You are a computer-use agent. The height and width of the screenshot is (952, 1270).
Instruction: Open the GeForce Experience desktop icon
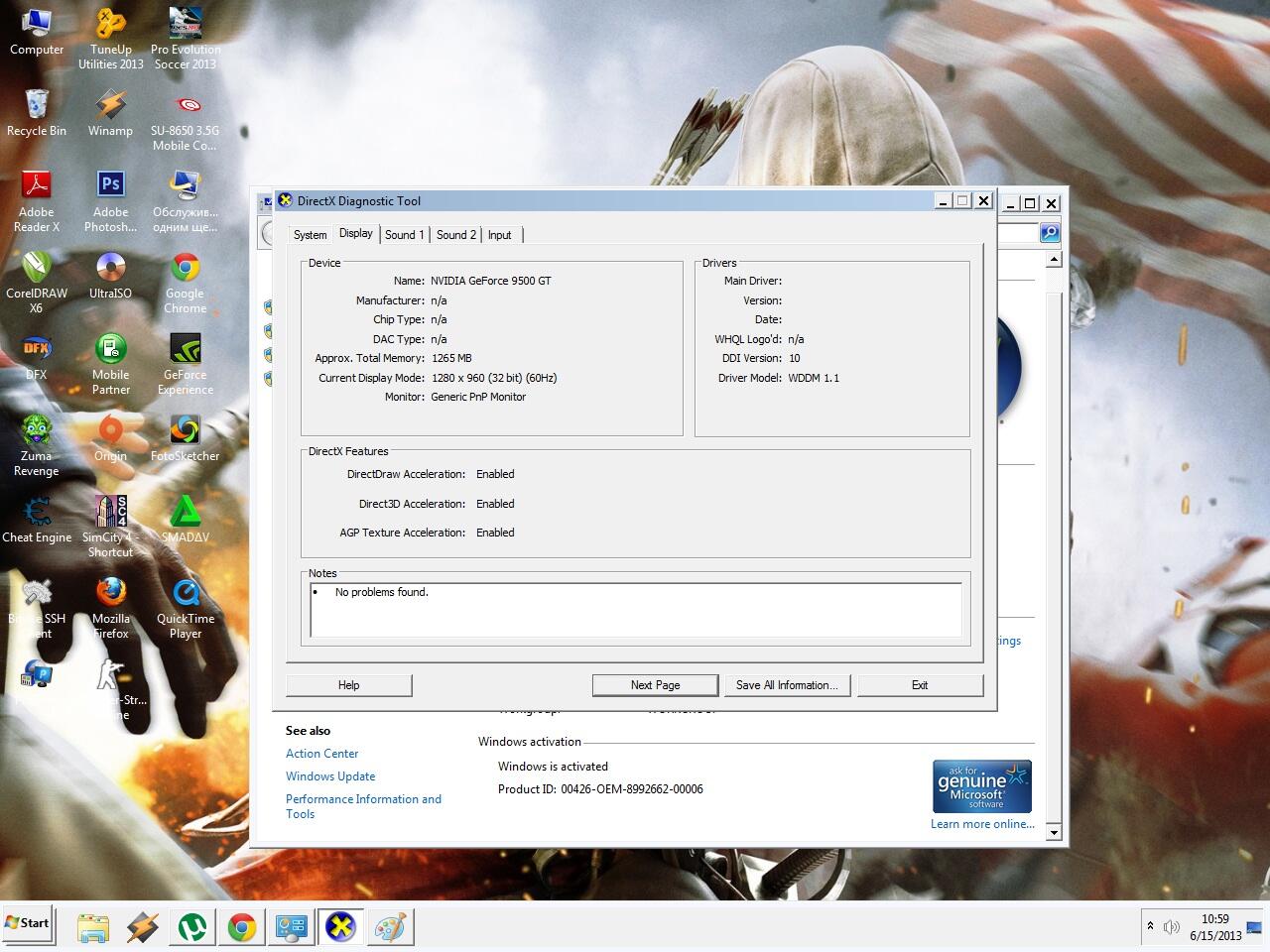tap(186, 363)
